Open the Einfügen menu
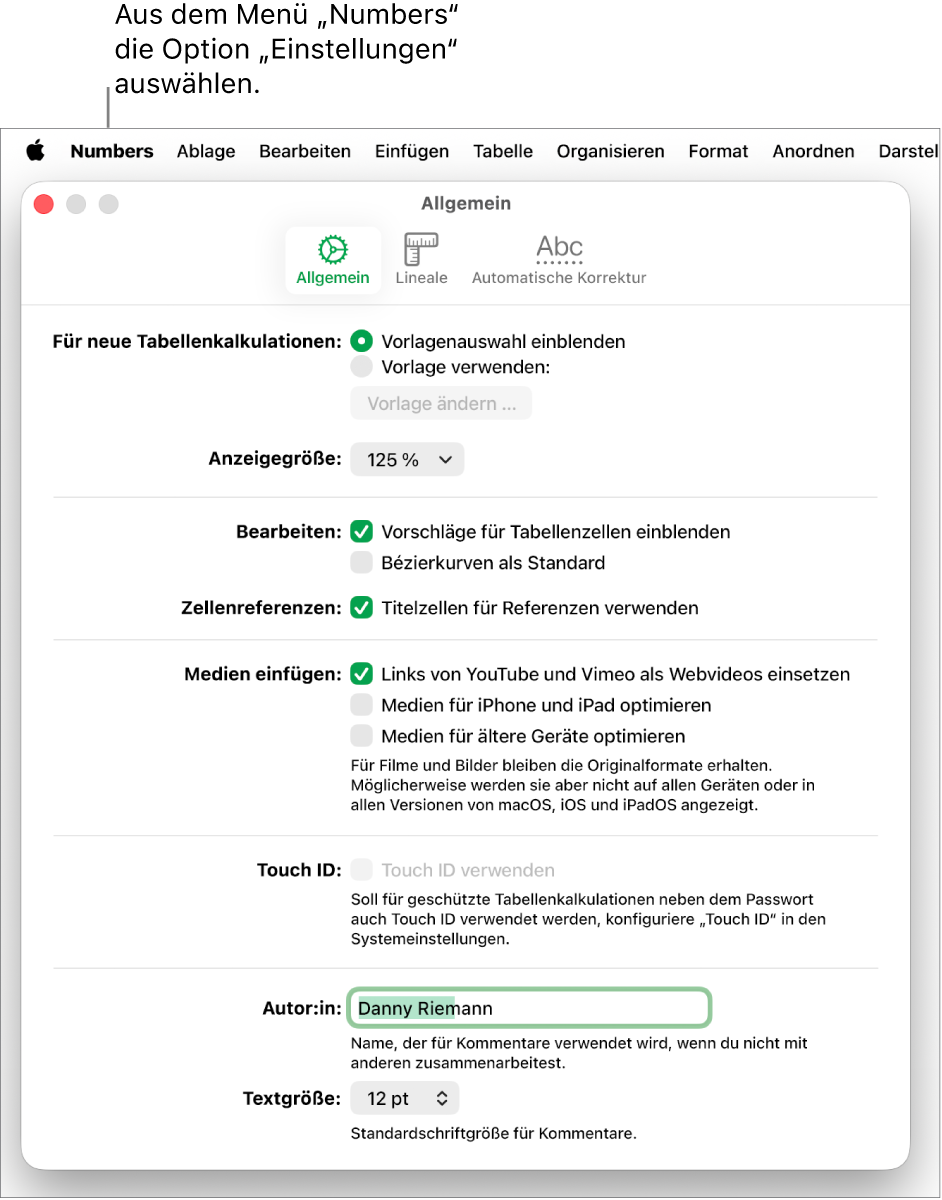The width and height of the screenshot is (942, 1200). point(412,151)
